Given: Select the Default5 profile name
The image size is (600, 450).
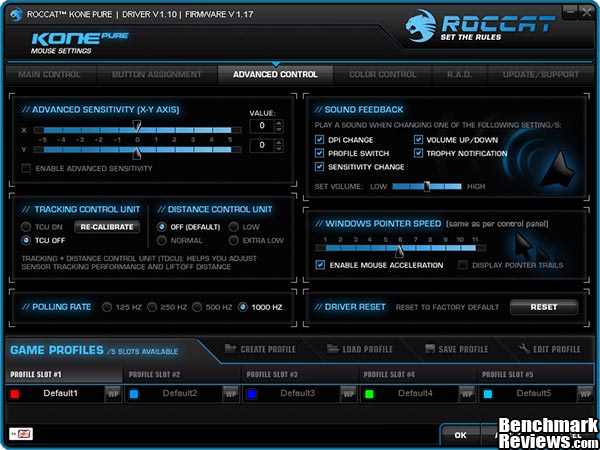Looking at the screenshot, I should point(533,393).
